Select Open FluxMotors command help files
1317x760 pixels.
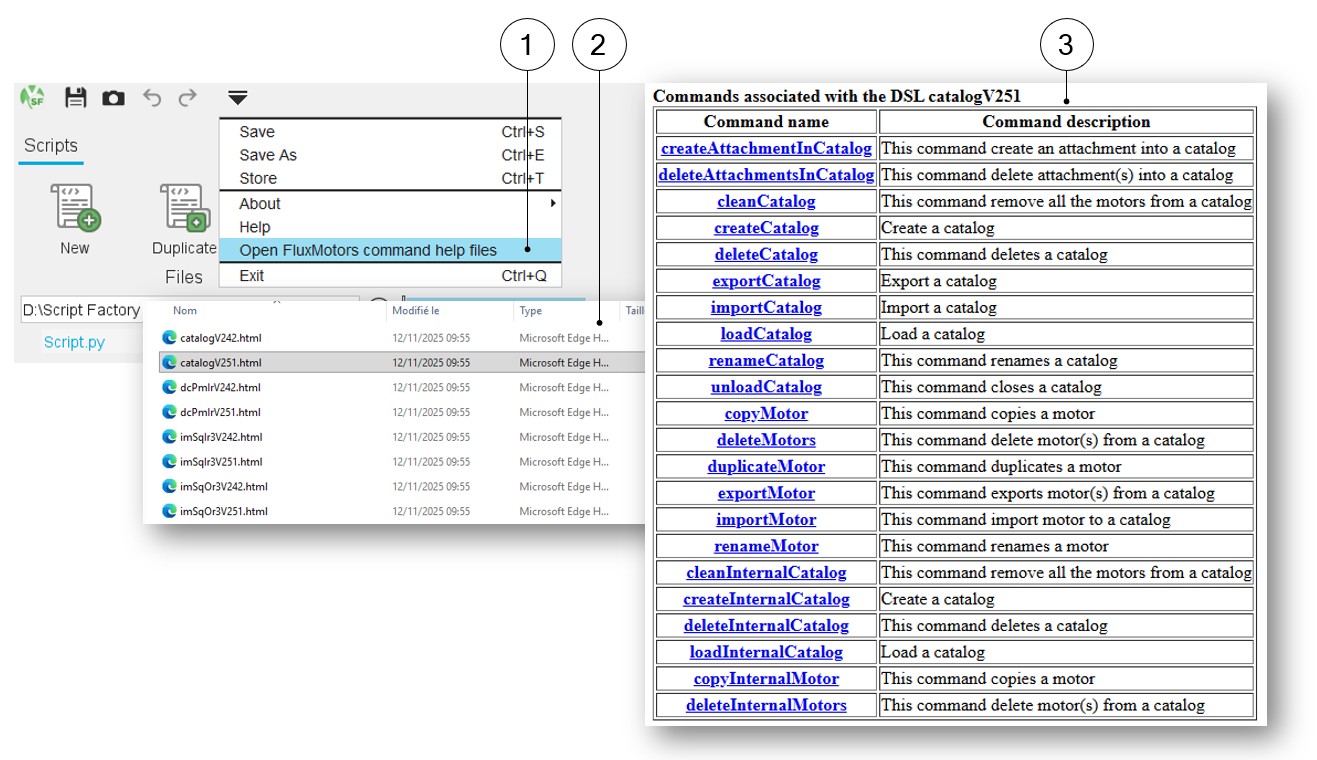click(x=391, y=250)
